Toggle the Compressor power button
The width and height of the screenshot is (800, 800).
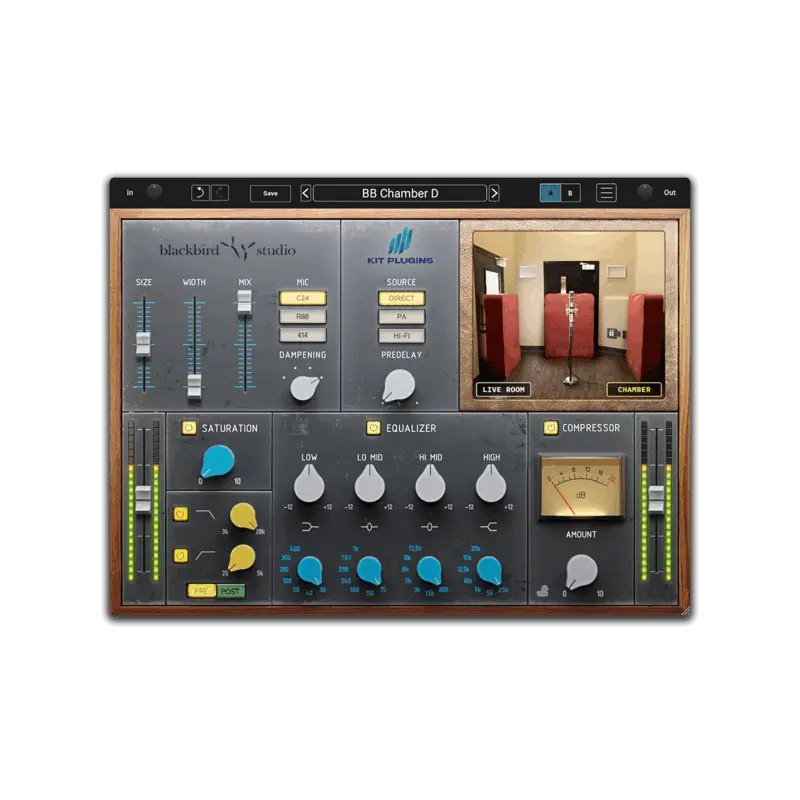[550, 428]
